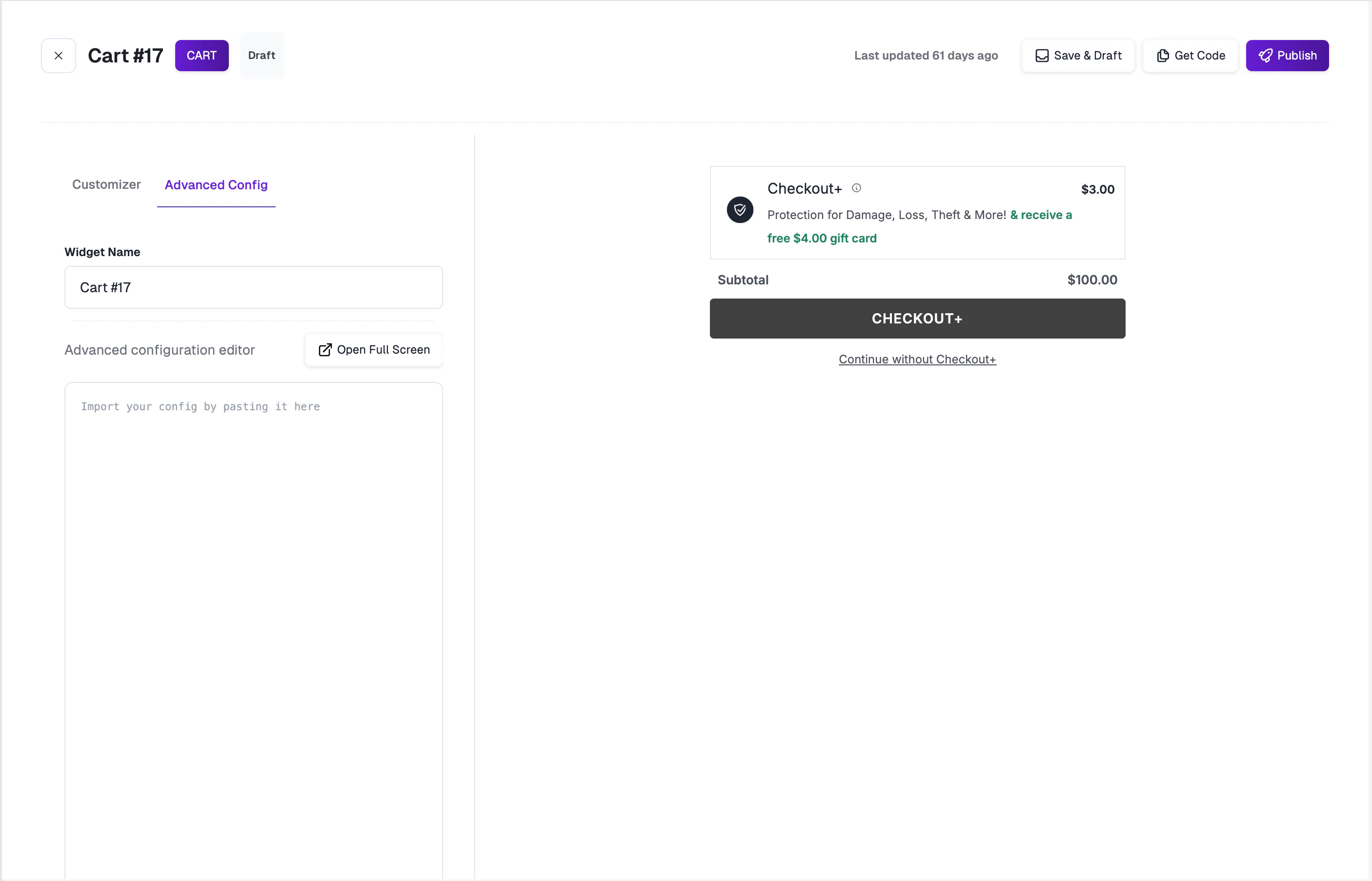The image size is (1372, 881).
Task: Click the Draft status label
Action: [x=262, y=55]
